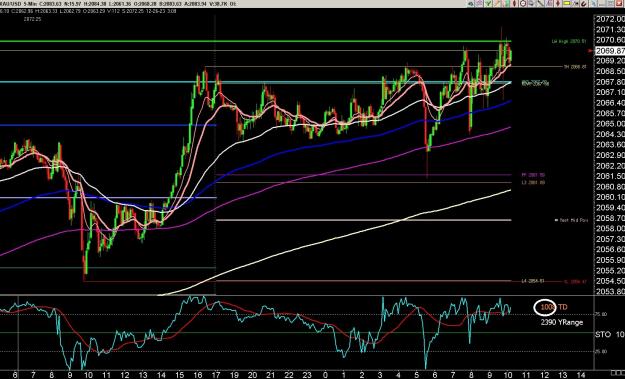Click the highlighted current price 2069.87 label

[609, 51]
